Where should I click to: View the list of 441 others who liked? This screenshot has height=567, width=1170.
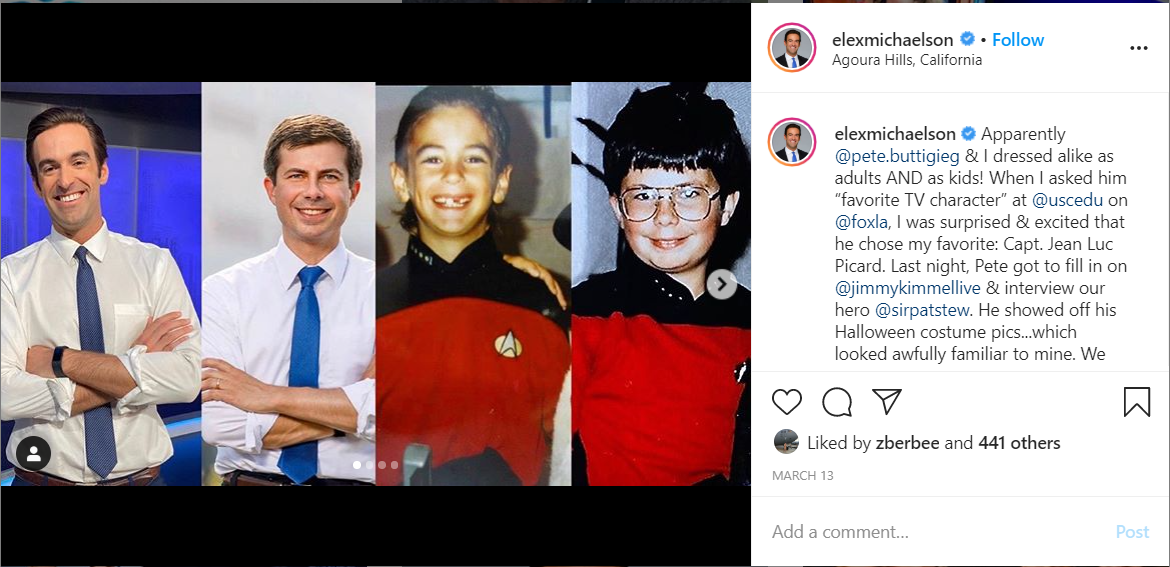pyautogui.click(x=1019, y=443)
